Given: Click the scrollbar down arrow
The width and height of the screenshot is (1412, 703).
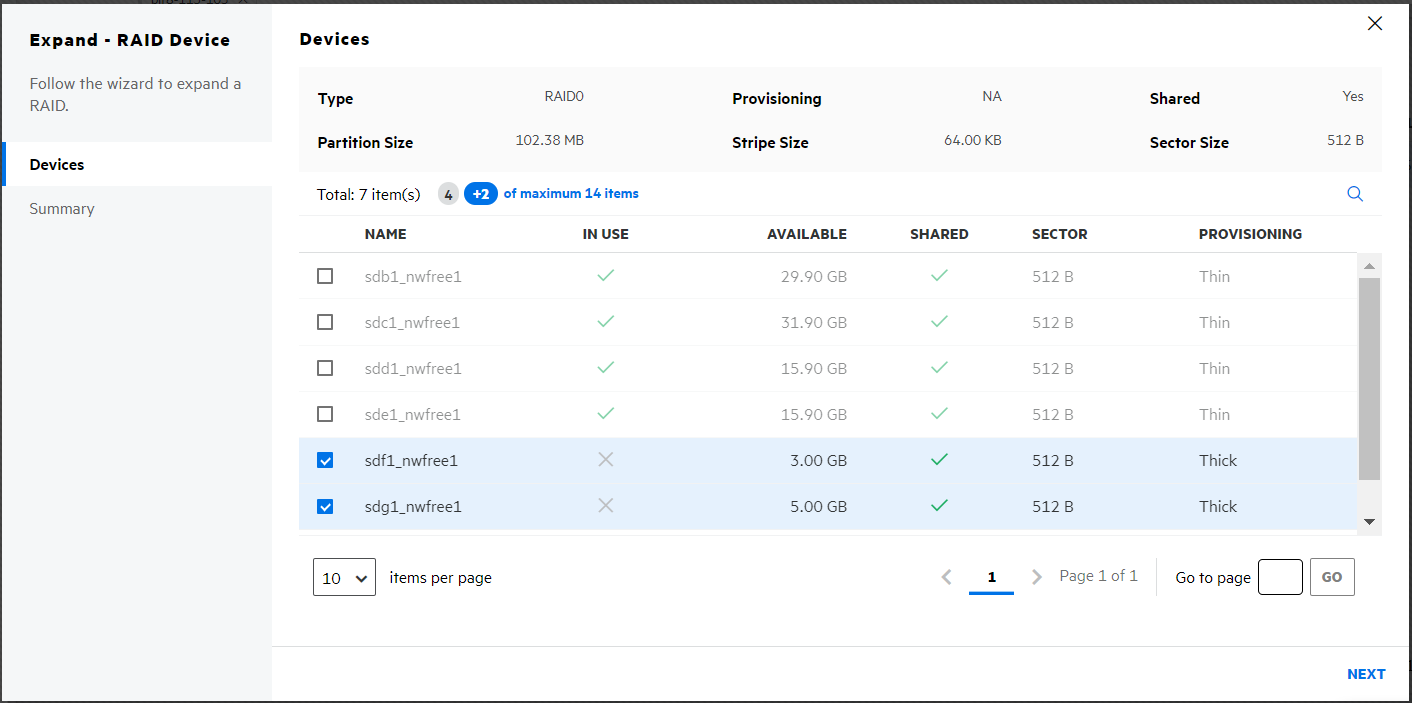Looking at the screenshot, I should [1369, 522].
